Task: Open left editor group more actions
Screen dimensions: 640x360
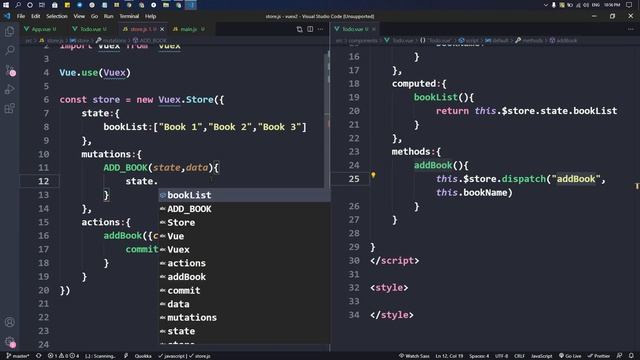Action: tap(321, 29)
